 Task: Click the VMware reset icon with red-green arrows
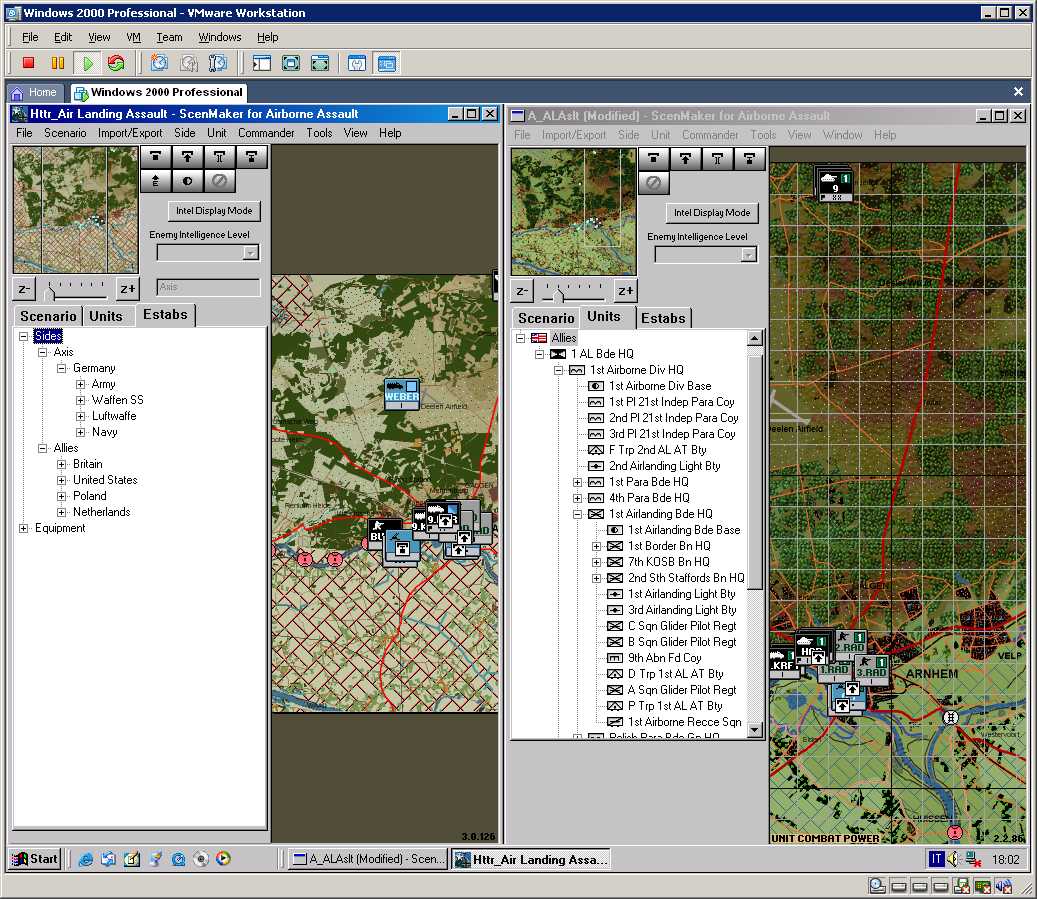pyautogui.click(x=116, y=63)
